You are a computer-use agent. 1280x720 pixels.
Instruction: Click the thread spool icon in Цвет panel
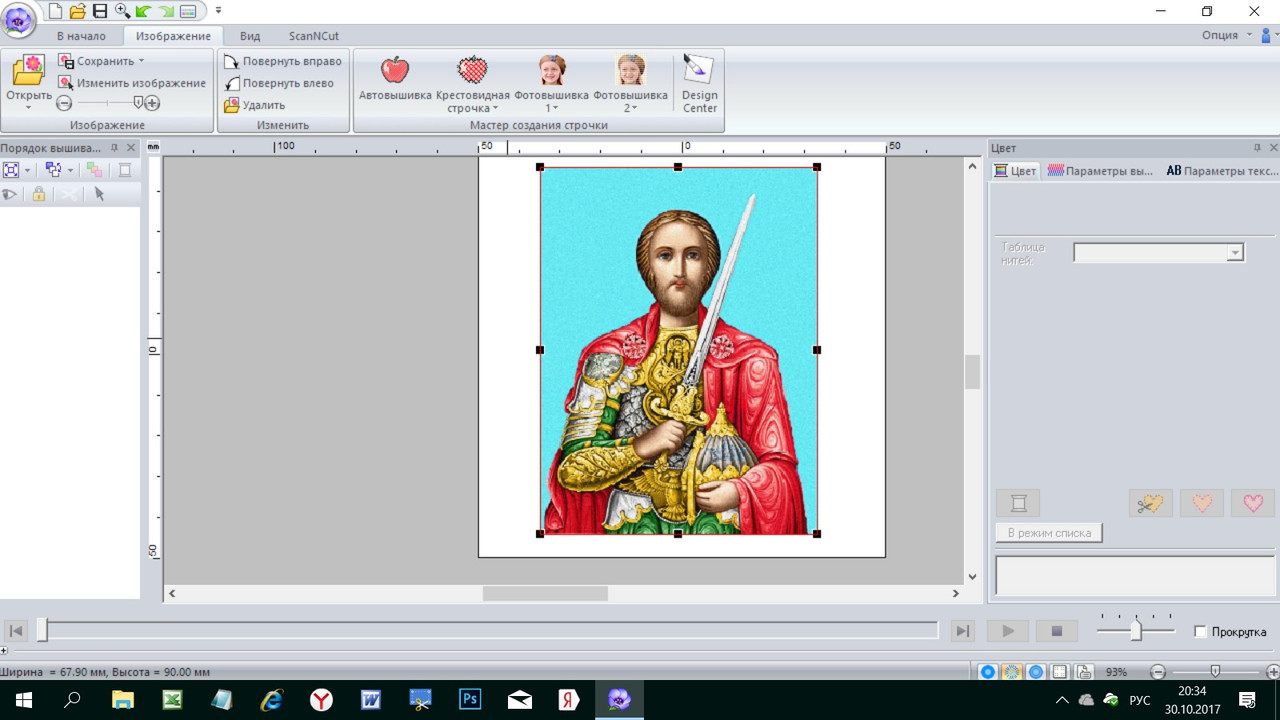(x=1018, y=503)
